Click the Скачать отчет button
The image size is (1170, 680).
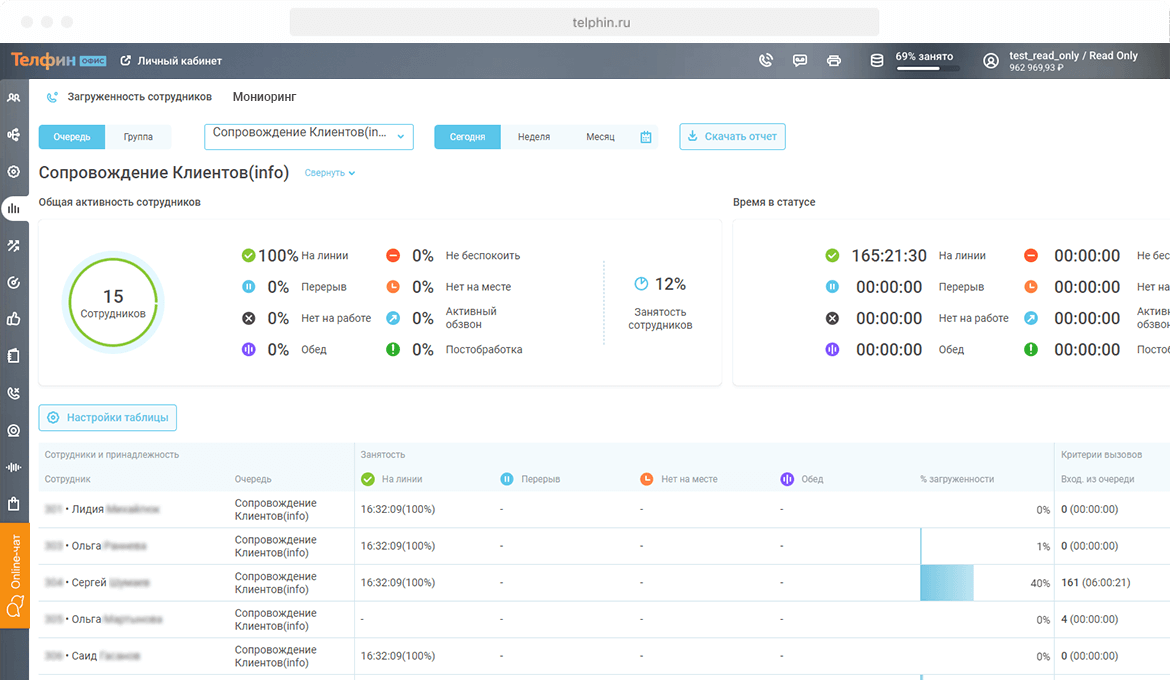click(732, 136)
